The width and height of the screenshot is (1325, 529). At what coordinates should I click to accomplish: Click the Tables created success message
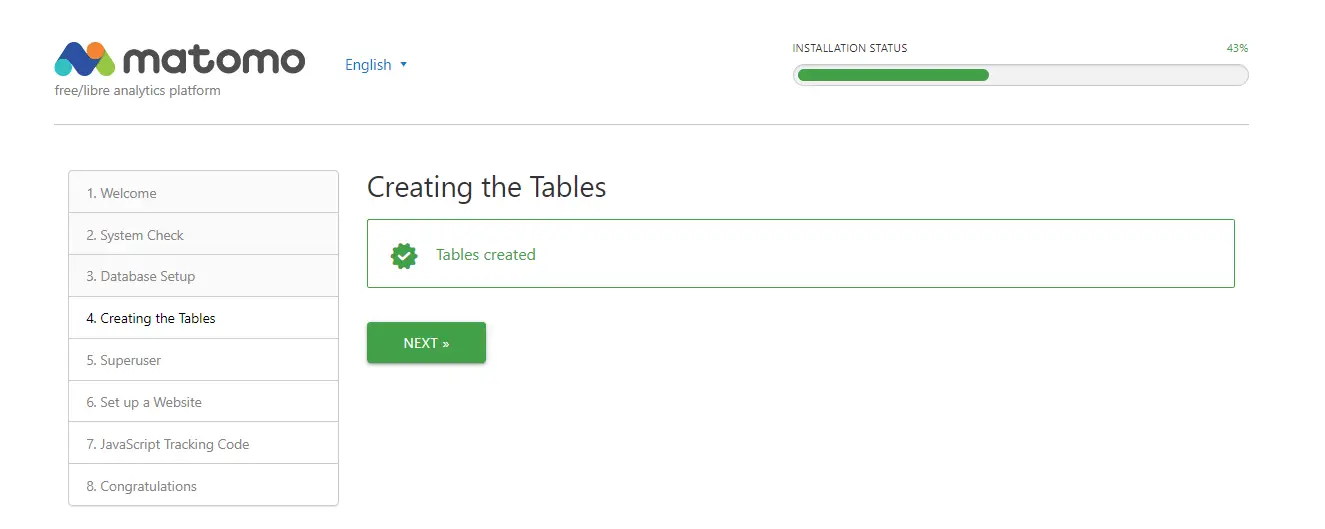(486, 255)
